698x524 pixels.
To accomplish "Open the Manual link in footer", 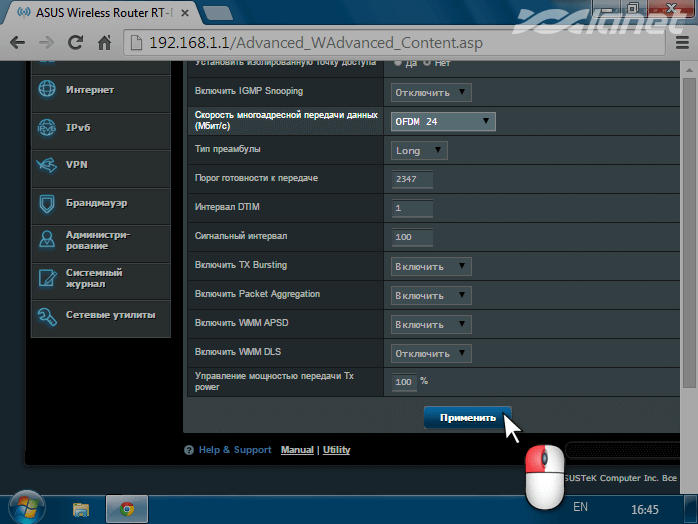I will tap(297, 450).
